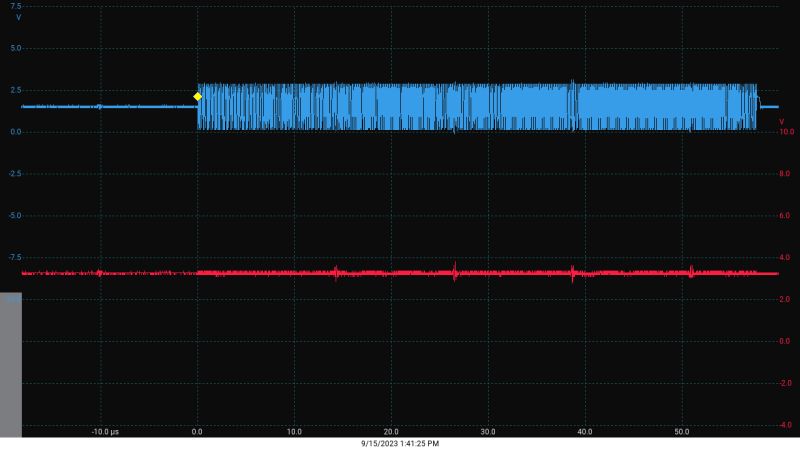Click the blue axis -2.5 value

point(15,174)
